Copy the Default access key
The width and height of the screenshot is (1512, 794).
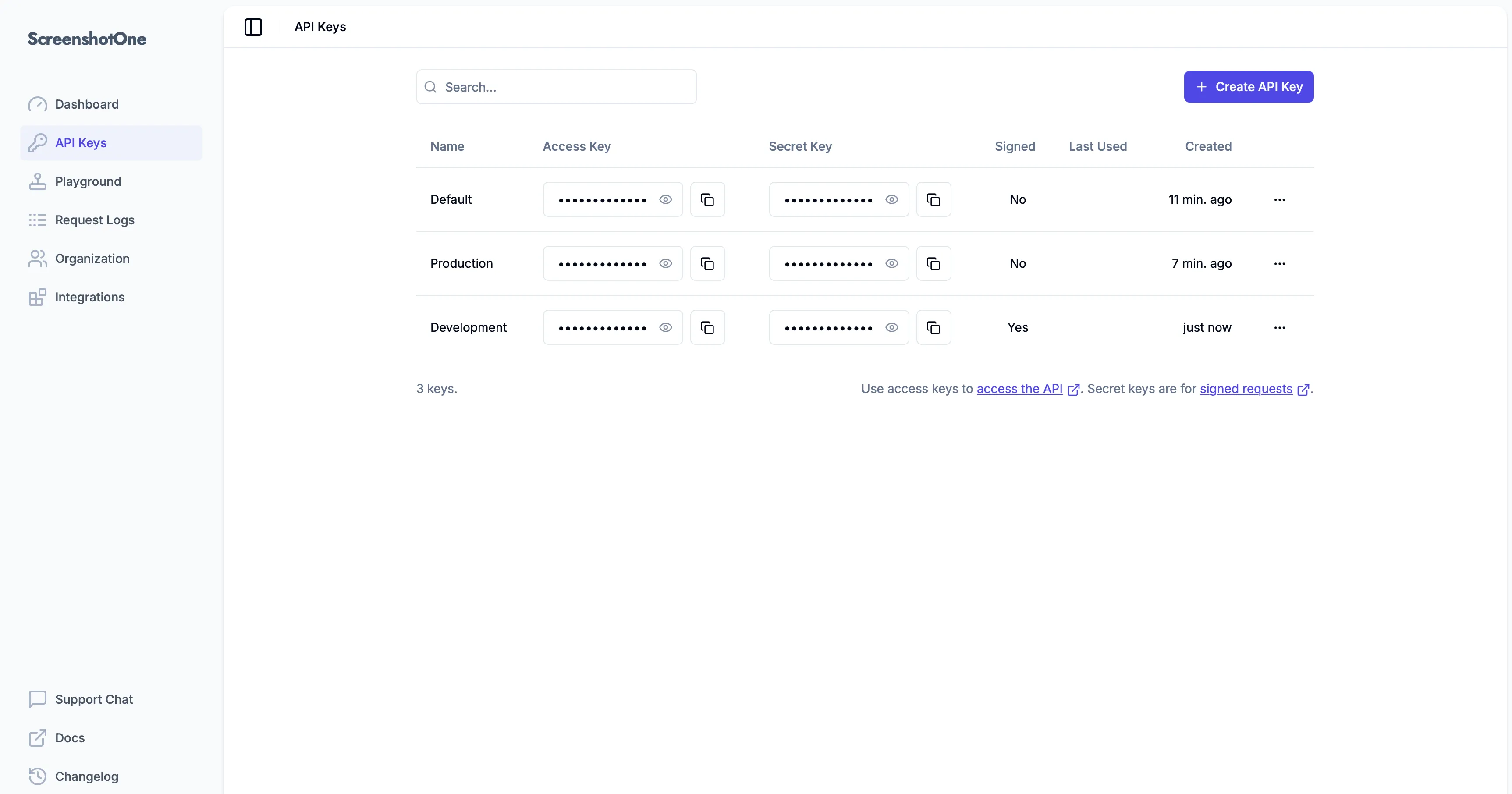(x=707, y=199)
